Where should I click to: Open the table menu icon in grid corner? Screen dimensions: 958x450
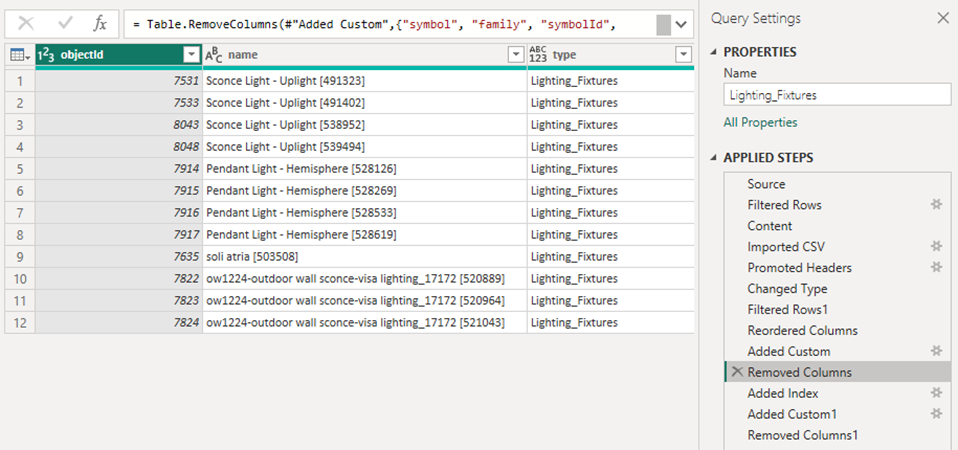pos(20,56)
